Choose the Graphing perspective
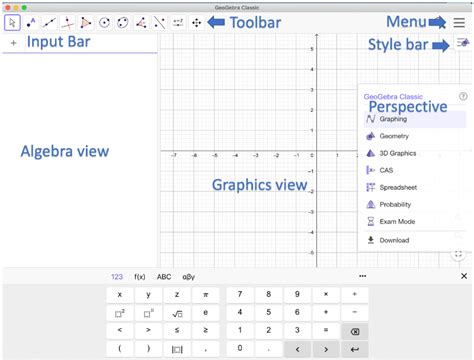 pyautogui.click(x=415, y=119)
